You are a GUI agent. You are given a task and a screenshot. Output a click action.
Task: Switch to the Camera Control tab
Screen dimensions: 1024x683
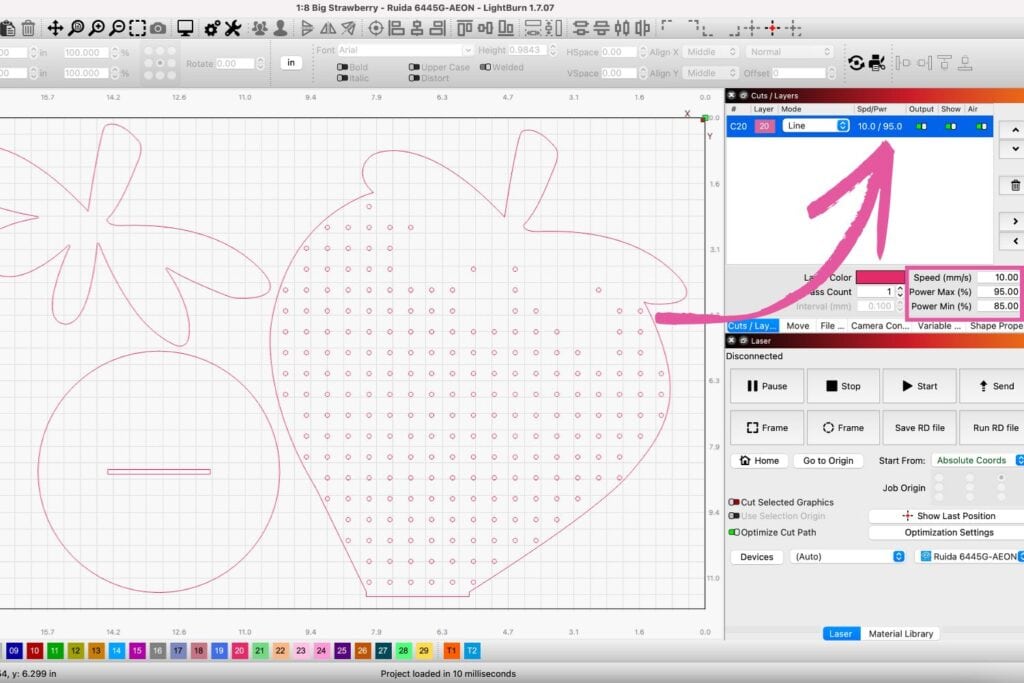tap(880, 325)
